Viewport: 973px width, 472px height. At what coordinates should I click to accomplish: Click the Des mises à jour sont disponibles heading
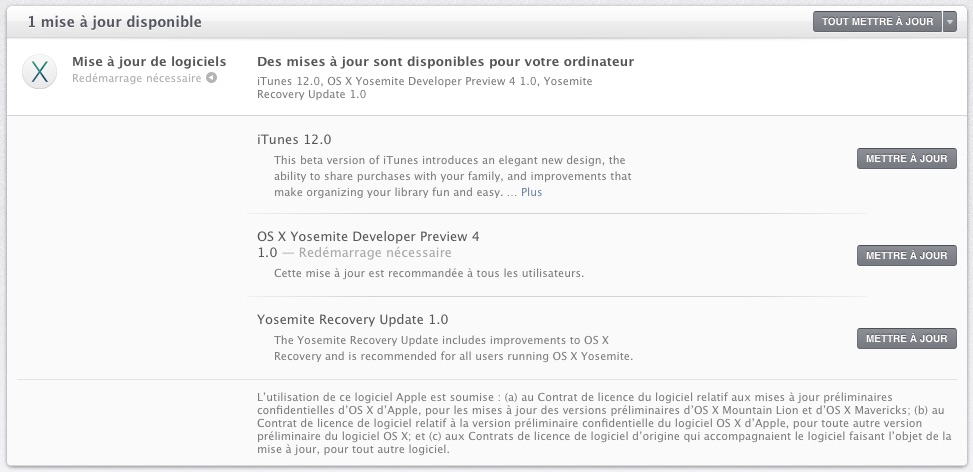(x=445, y=62)
